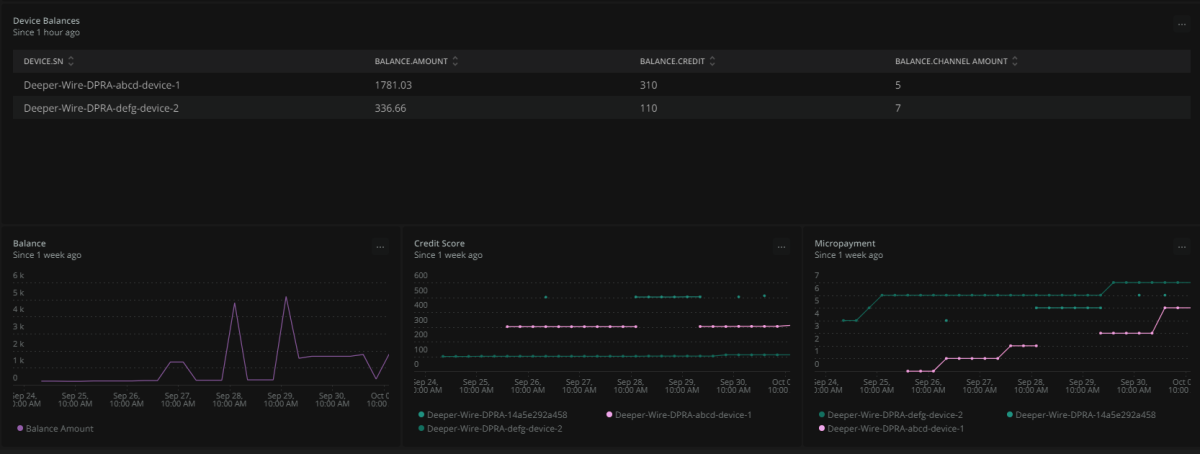Viewport: 1200px width, 454px height.
Task: Toggle Deeper-Wire-DPRA-14a5e292a458 in Credit Score legend
Action: (x=497, y=414)
